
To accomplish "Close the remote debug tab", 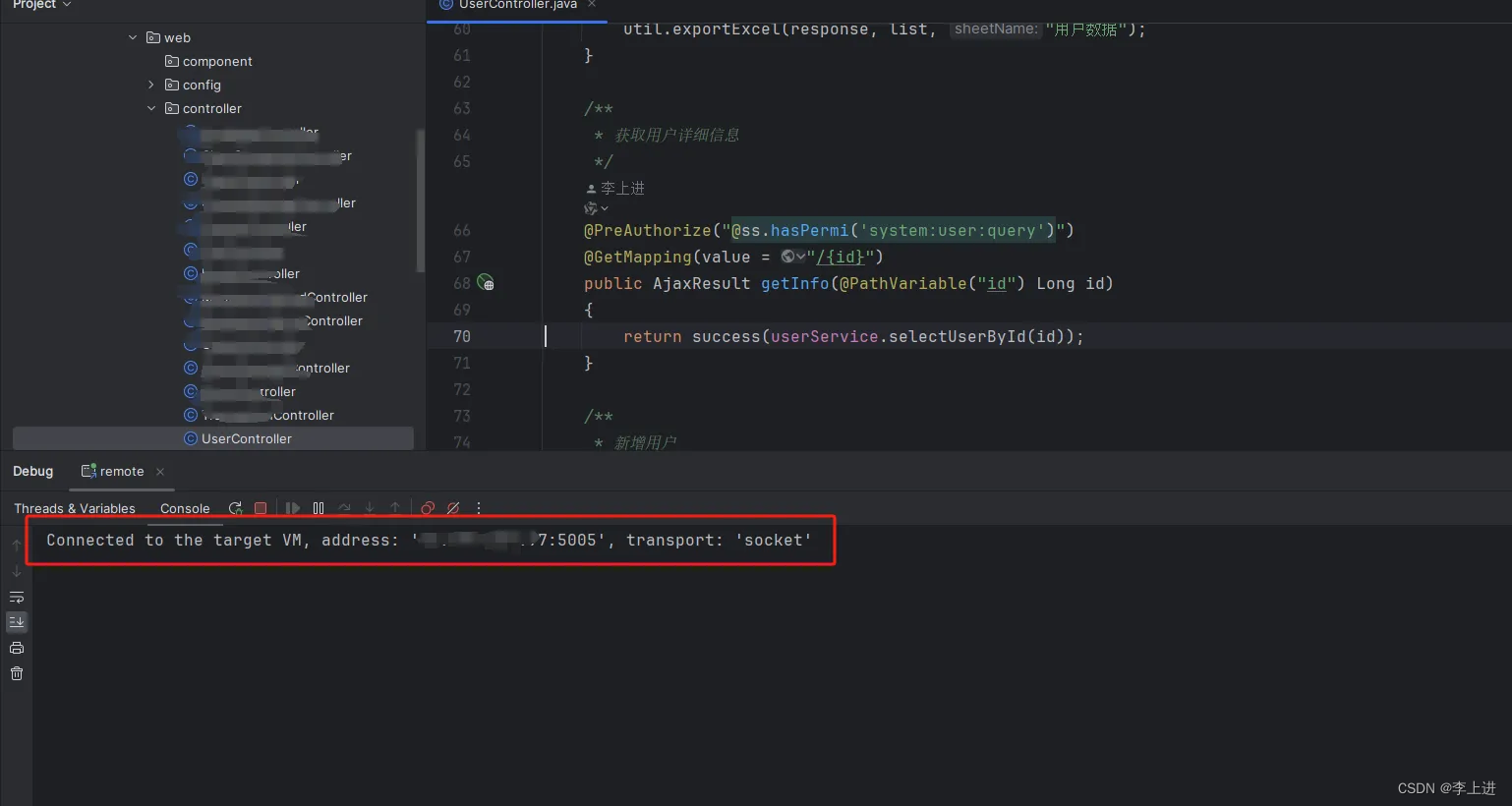I will [x=160, y=472].
